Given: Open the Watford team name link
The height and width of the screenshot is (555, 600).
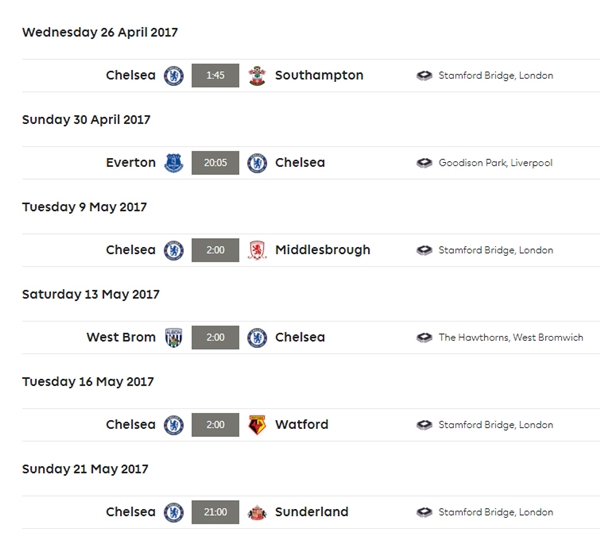Looking at the screenshot, I should click(302, 424).
